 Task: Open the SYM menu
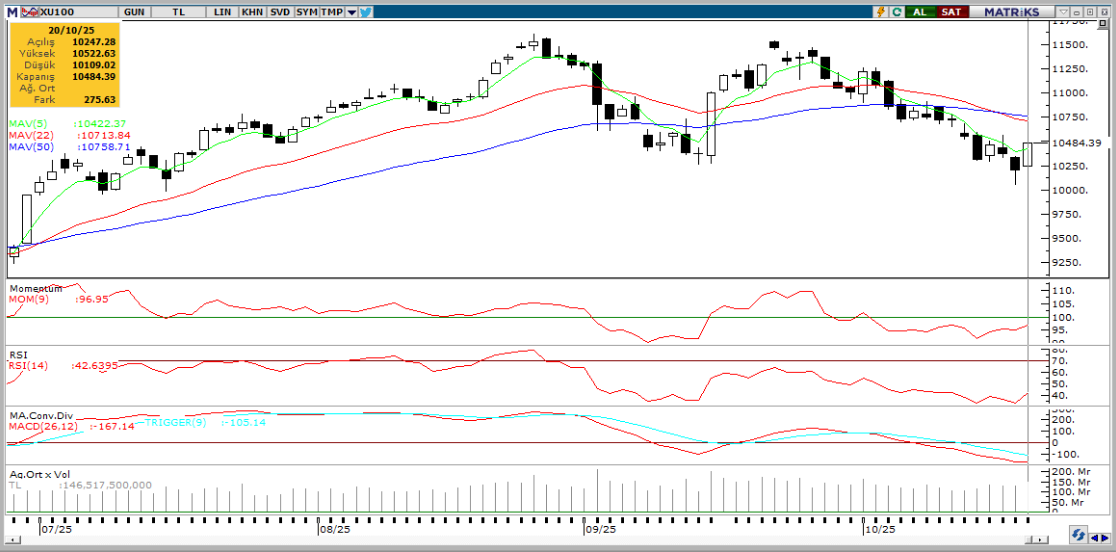[307, 12]
